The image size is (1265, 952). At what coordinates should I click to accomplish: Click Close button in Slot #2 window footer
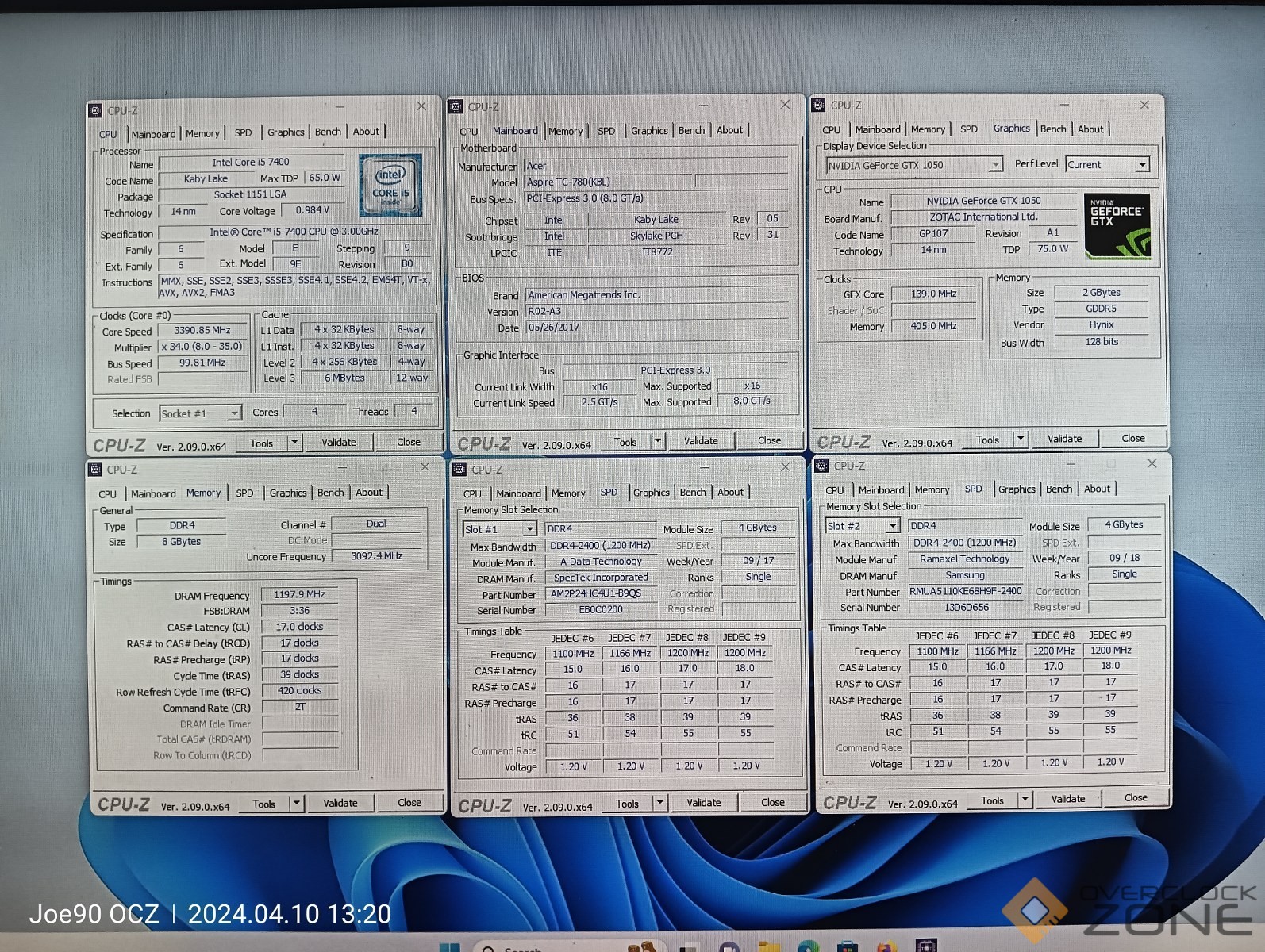pos(1136,797)
